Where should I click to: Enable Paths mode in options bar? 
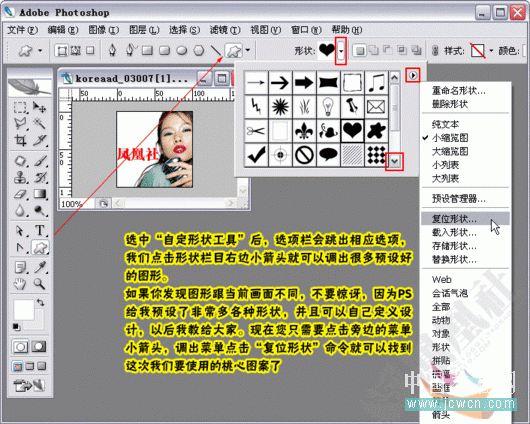click(75, 51)
